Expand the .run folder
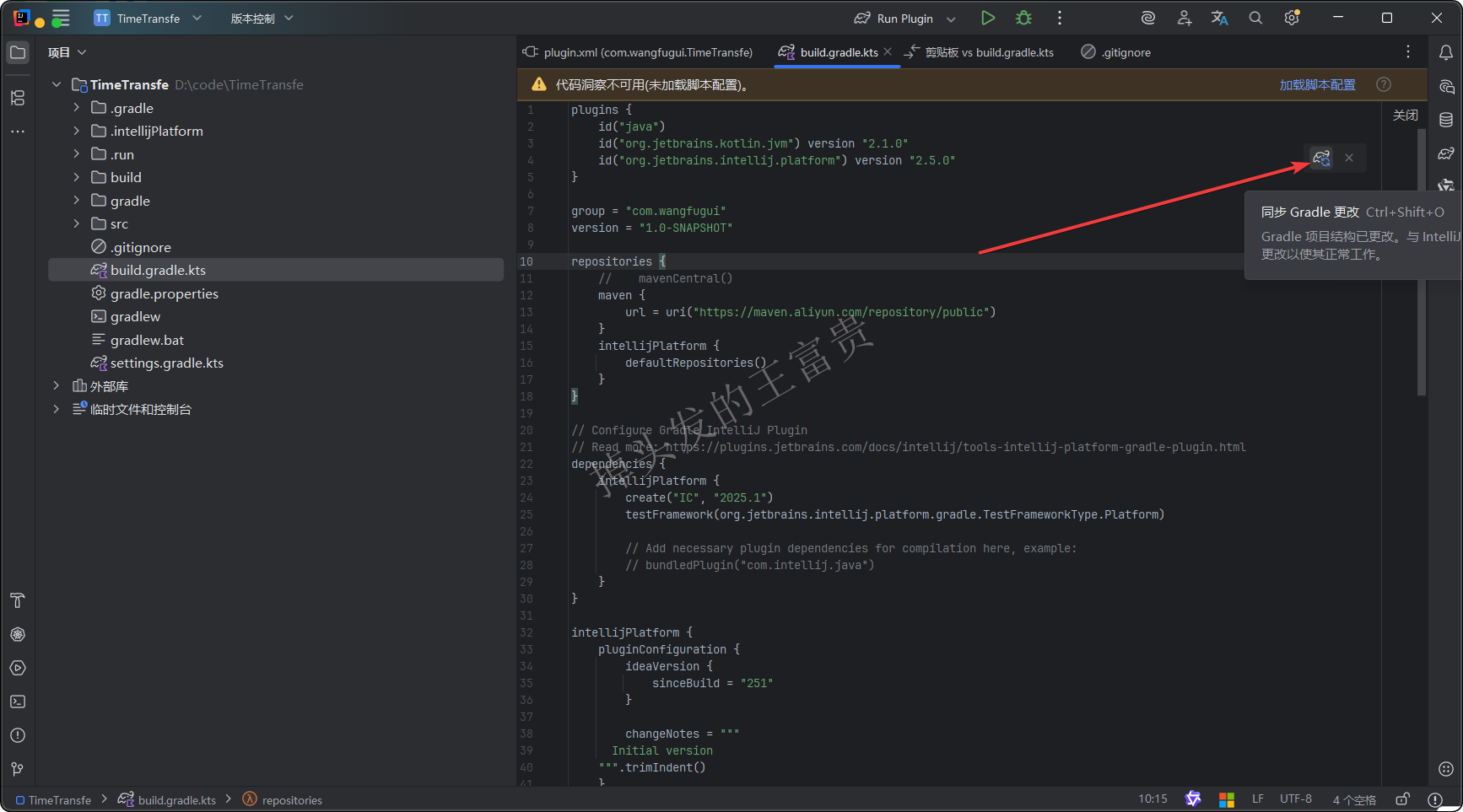The width and height of the screenshot is (1463, 812). pos(77,154)
